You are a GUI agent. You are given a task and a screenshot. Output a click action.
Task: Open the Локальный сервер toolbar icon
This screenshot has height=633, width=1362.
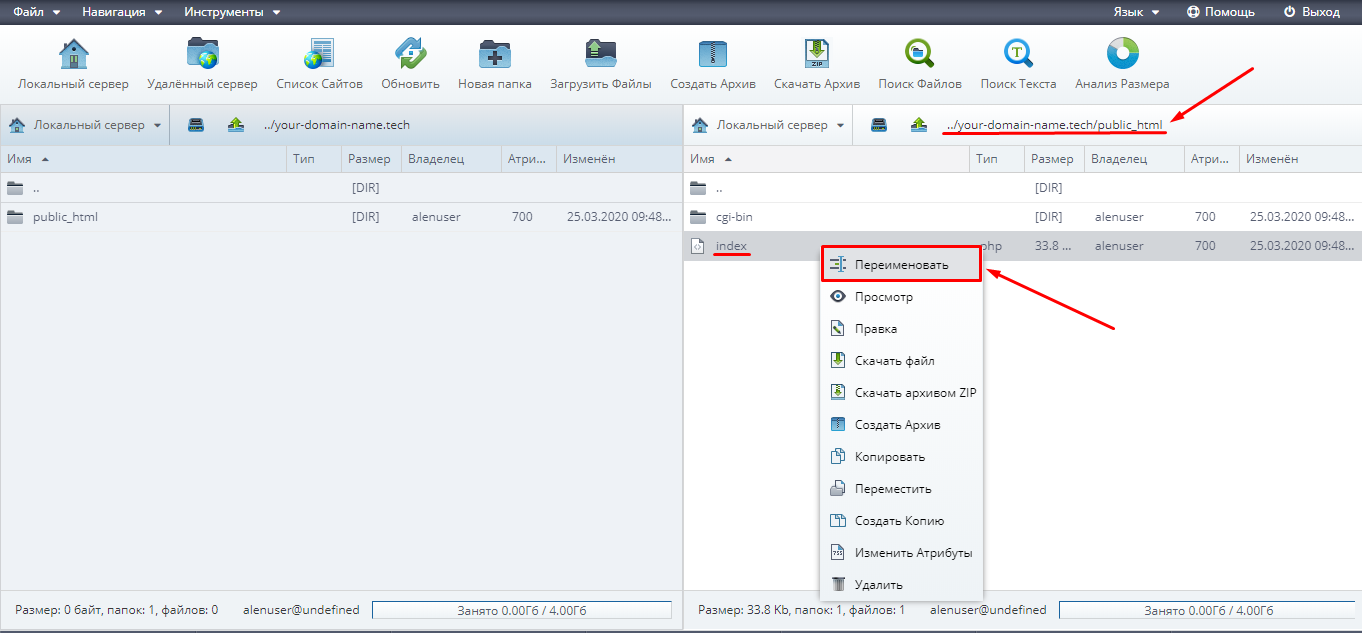pos(73,64)
